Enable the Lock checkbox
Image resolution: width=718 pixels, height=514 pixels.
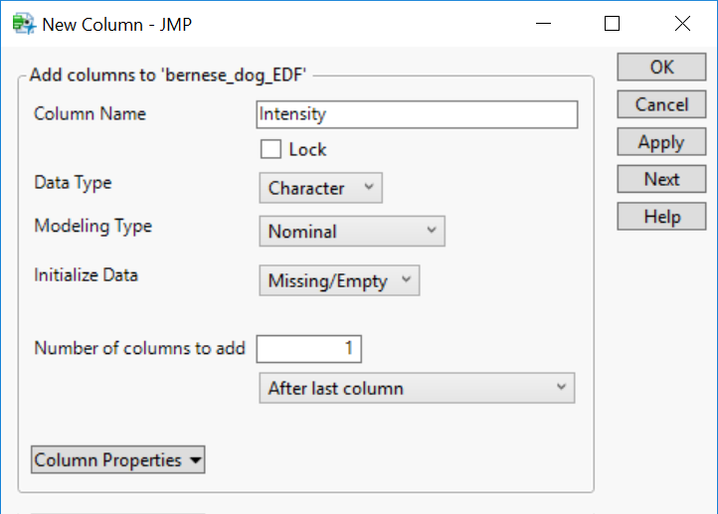pos(270,150)
